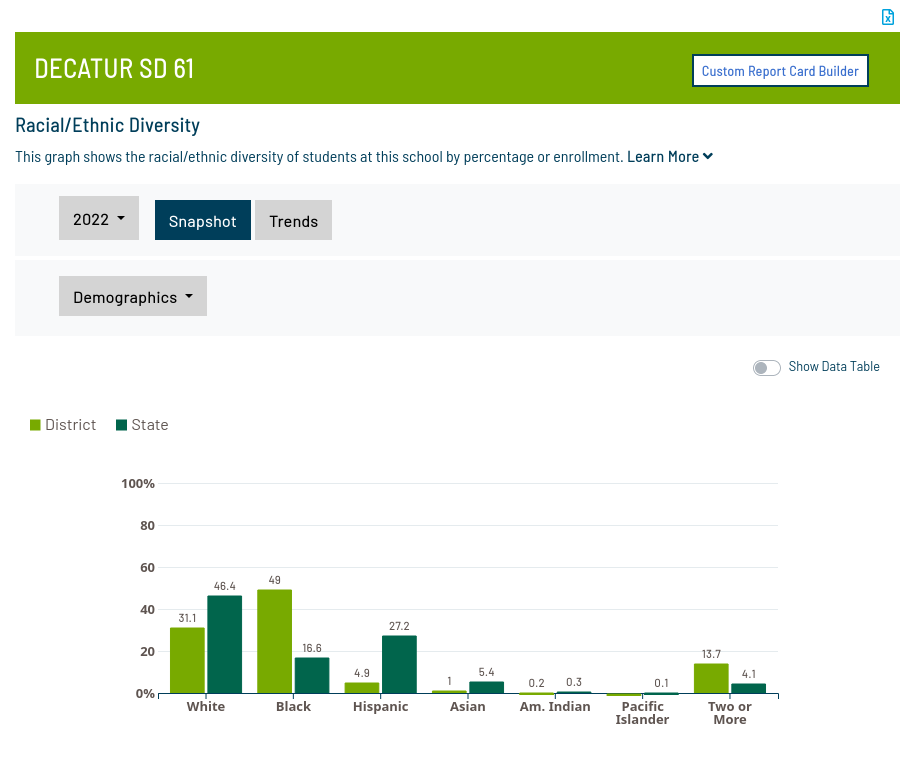Click the State bar for Asian students
Viewport: 909px width, 777px height.
click(x=487, y=687)
